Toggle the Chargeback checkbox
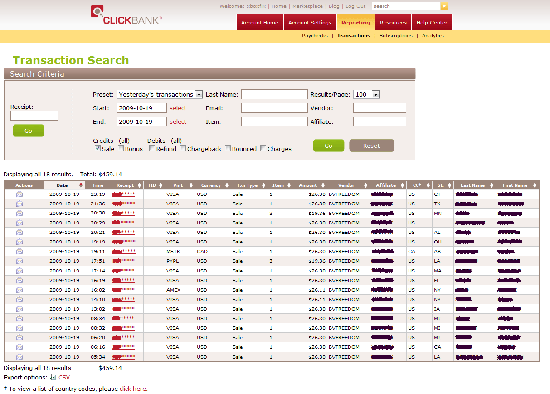This screenshot has width=550, height=394. tap(183, 148)
